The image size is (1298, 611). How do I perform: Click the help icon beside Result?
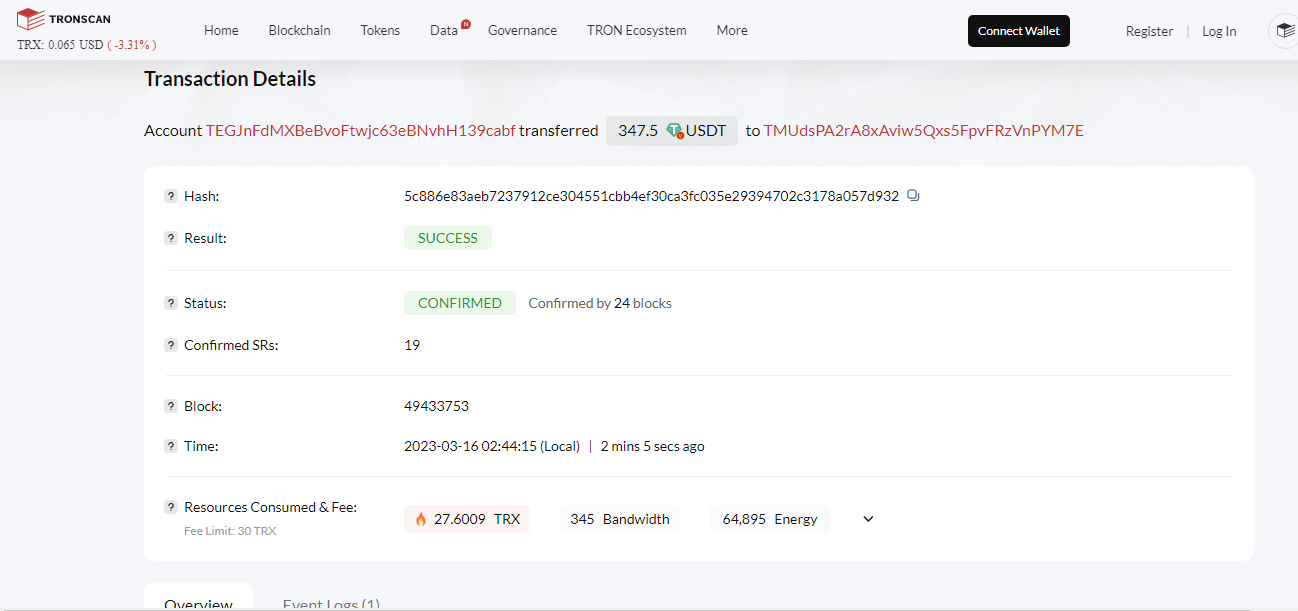pyautogui.click(x=171, y=238)
